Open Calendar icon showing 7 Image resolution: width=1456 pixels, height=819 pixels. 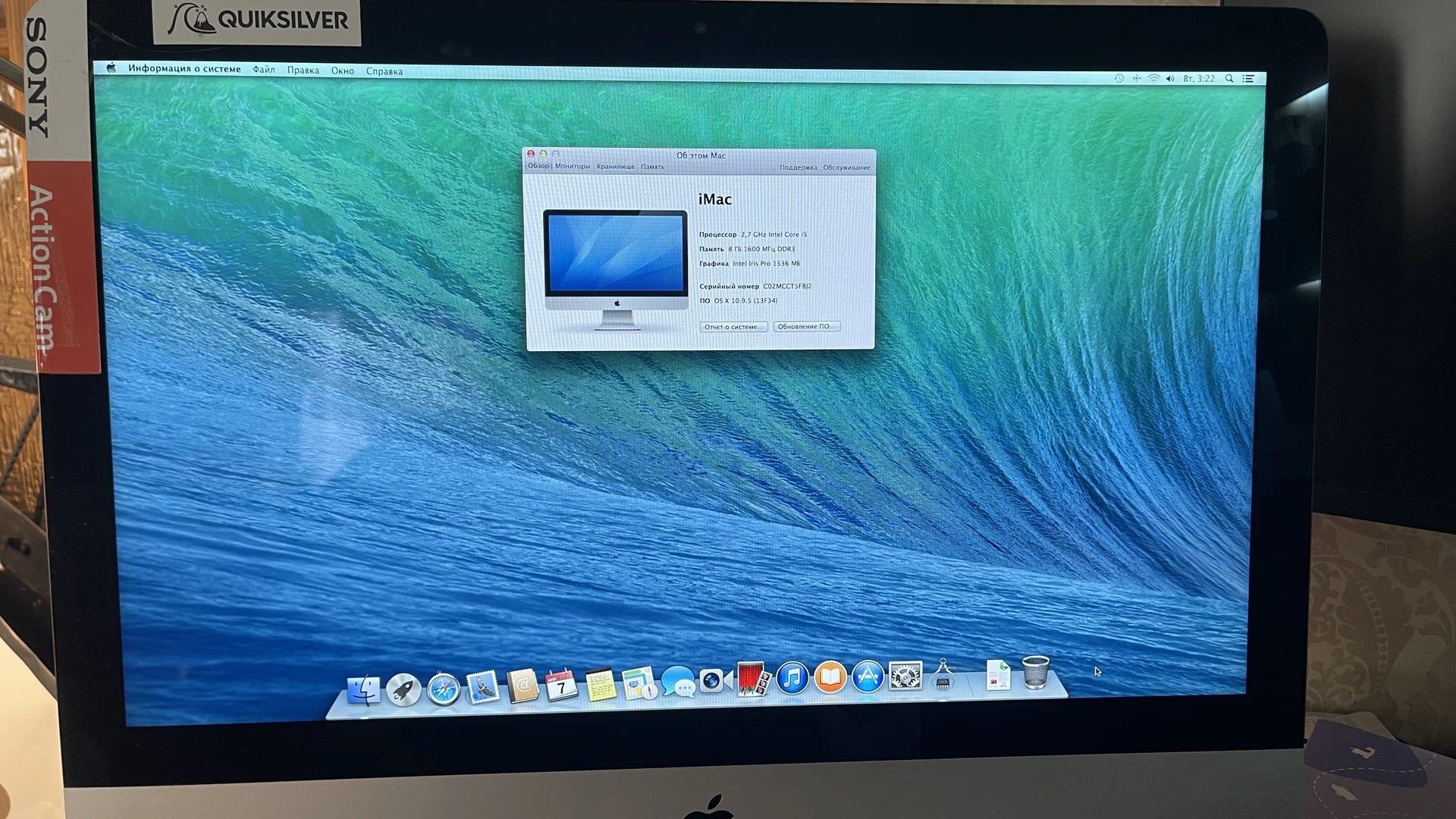[x=561, y=686]
